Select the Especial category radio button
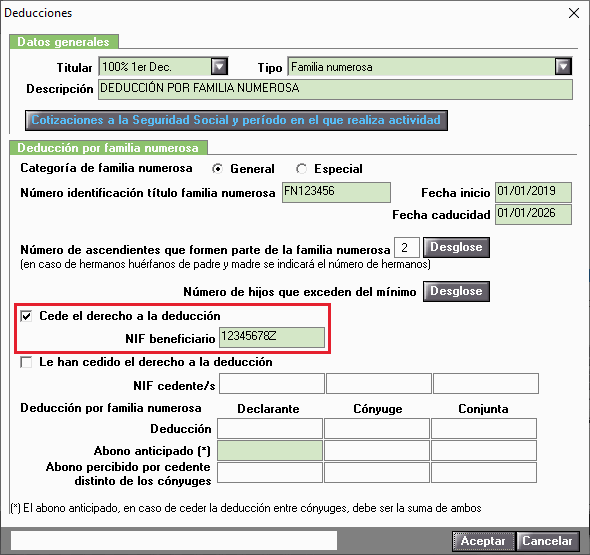 coord(301,169)
